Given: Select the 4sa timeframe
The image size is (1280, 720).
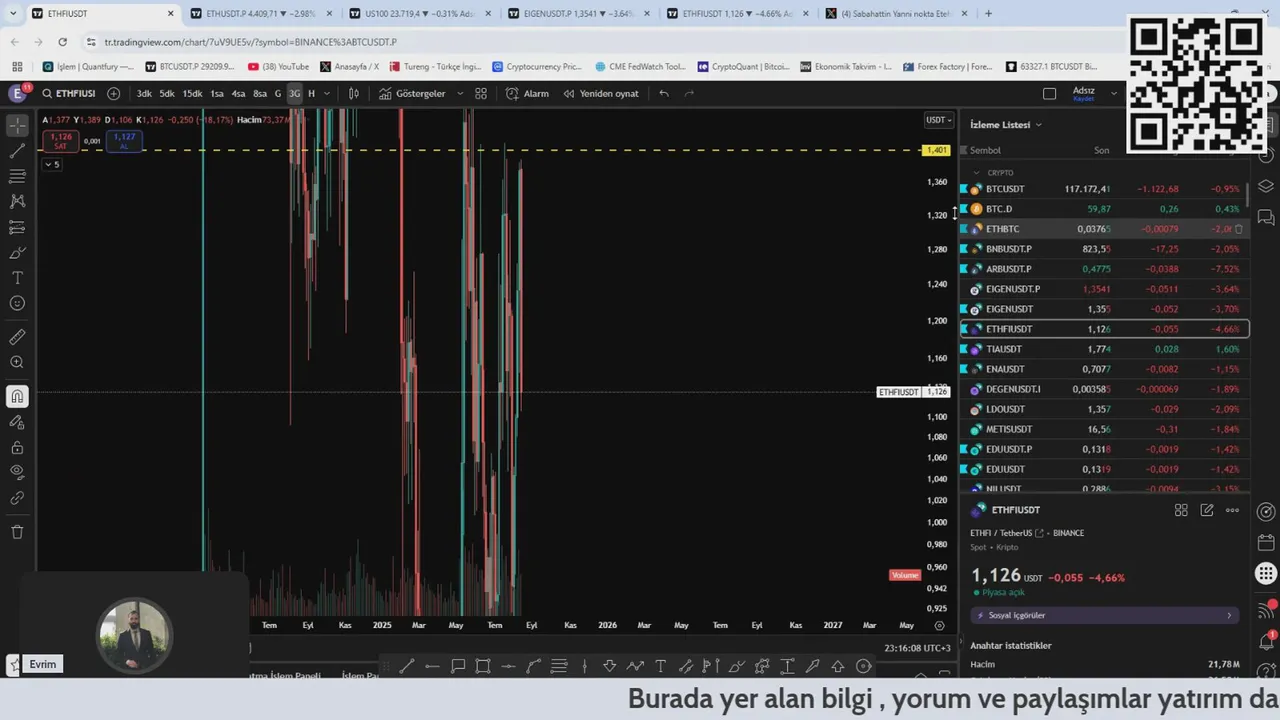Looking at the screenshot, I should point(238,93).
